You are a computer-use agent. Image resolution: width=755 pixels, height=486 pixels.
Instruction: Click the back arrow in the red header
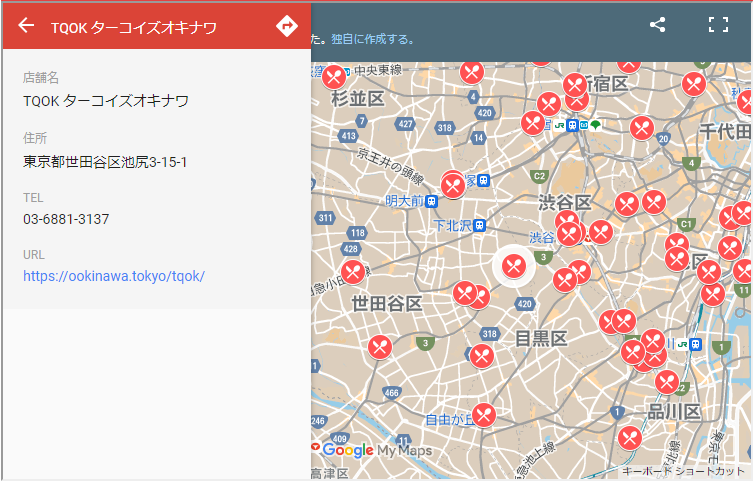pyautogui.click(x=26, y=26)
